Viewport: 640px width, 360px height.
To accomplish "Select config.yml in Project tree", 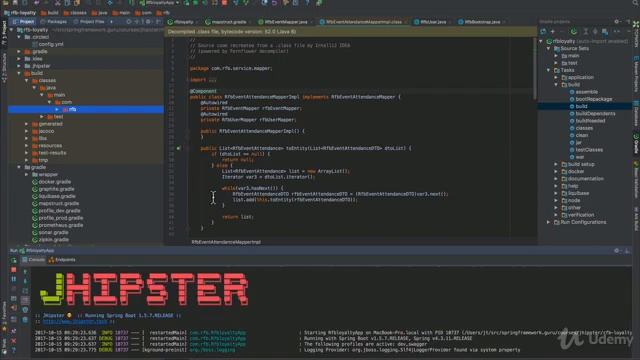I will pos(51,44).
